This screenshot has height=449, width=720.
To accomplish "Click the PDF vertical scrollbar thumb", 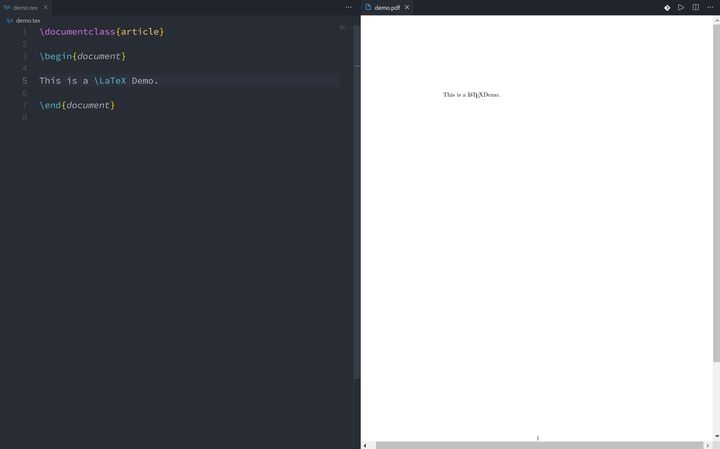I will (716, 193).
